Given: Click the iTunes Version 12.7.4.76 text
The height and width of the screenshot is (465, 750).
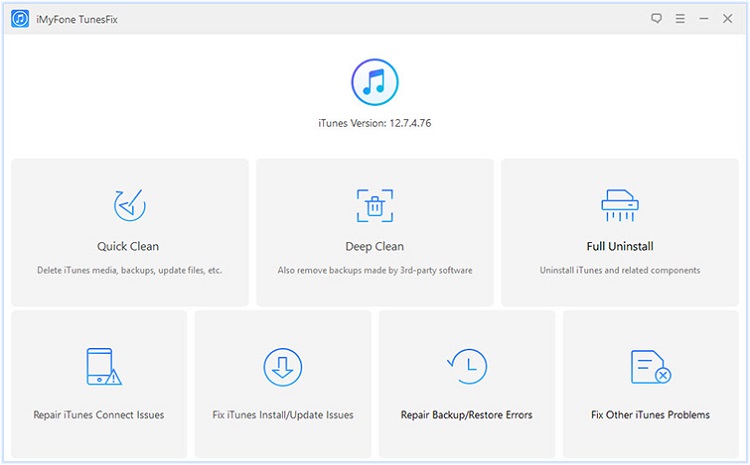Looking at the screenshot, I should (x=375, y=123).
